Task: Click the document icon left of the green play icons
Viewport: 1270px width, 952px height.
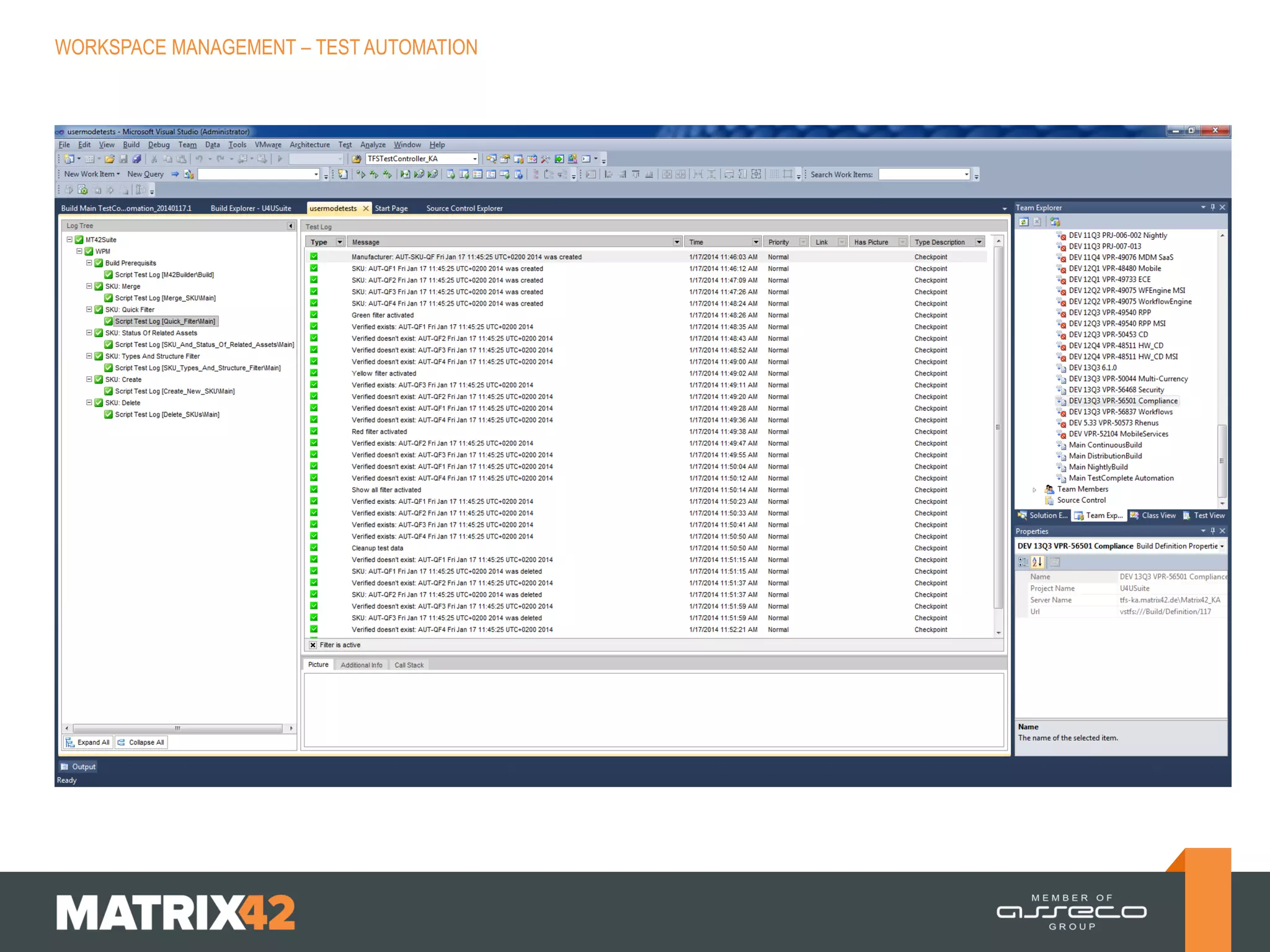Action: click(x=343, y=175)
